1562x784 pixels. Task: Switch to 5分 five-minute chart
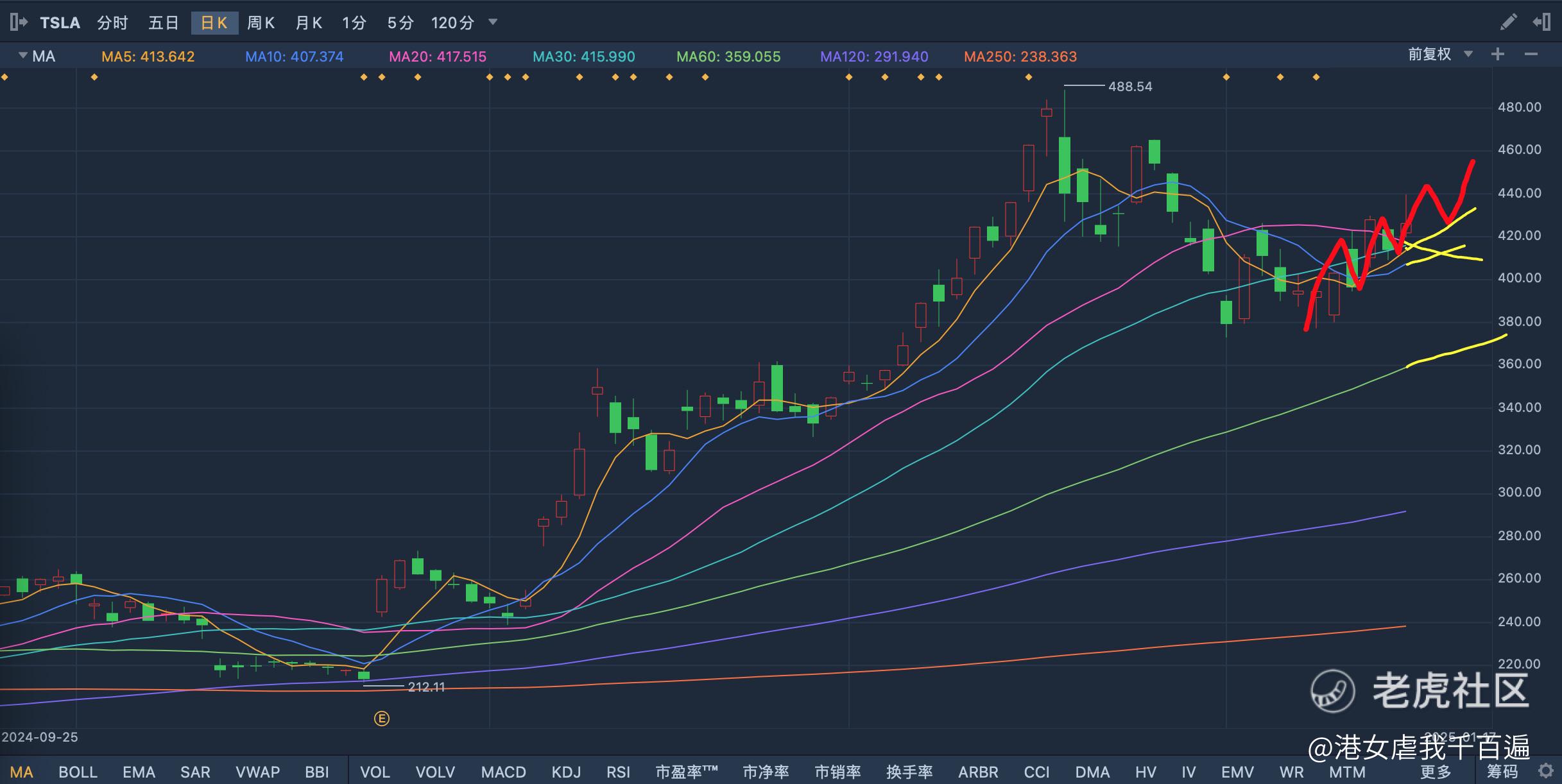(x=400, y=23)
